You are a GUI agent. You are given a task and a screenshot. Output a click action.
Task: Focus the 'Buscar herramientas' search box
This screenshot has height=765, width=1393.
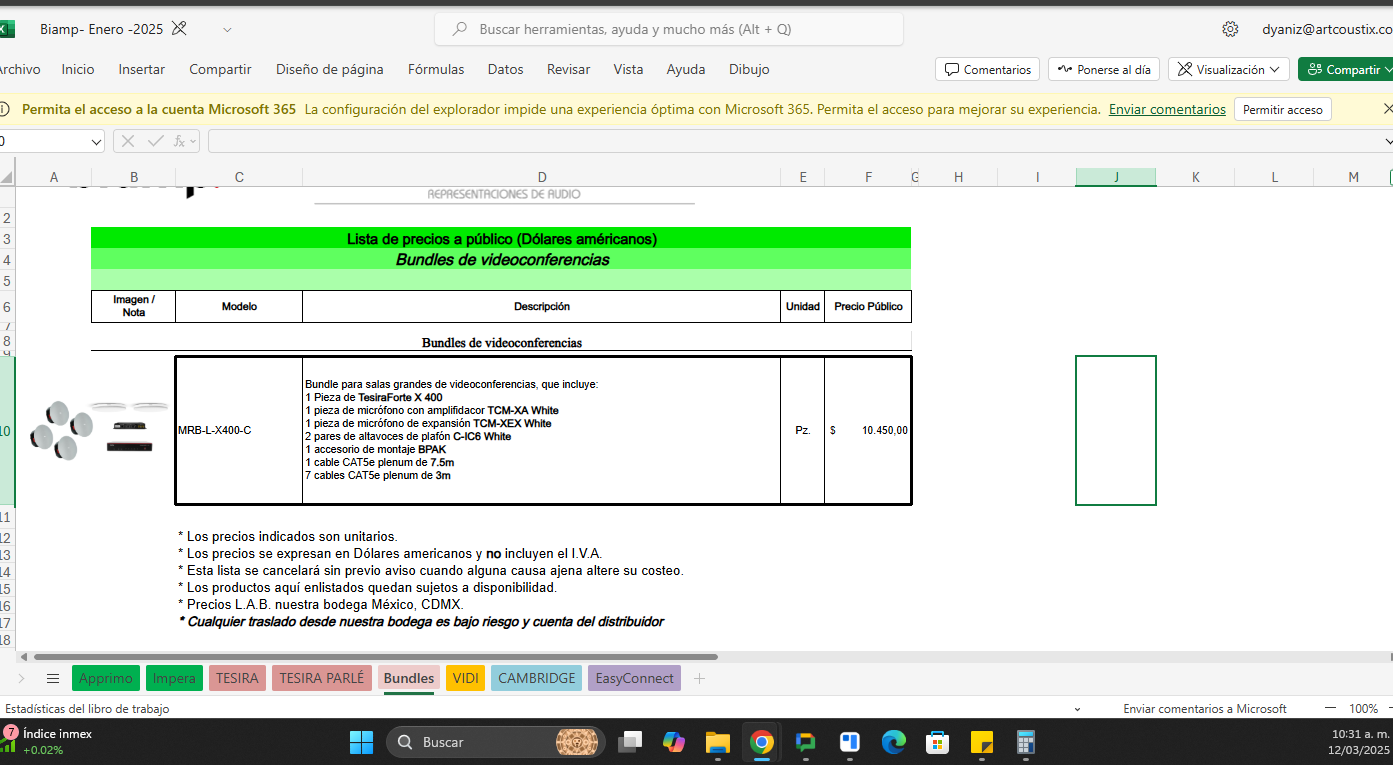668,29
